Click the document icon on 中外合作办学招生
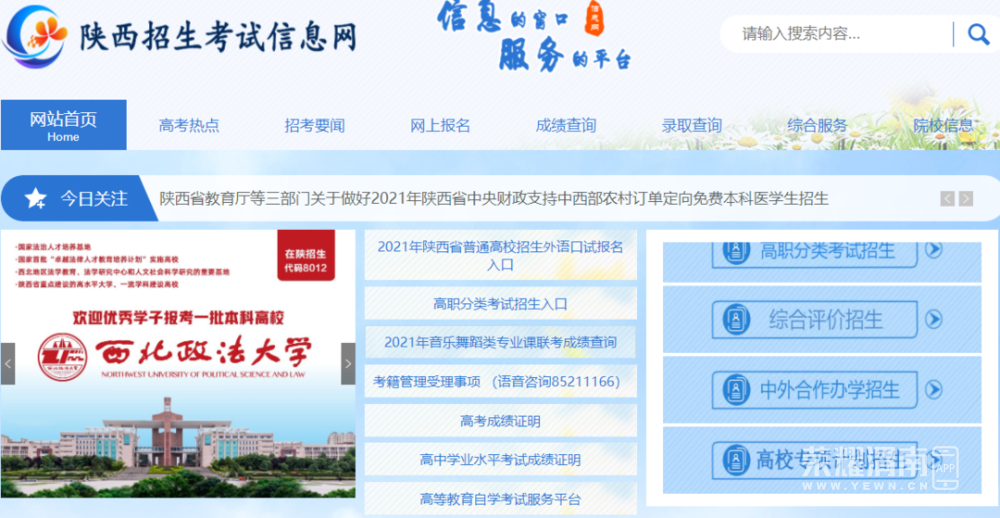The width and height of the screenshot is (1000, 518). [735, 389]
